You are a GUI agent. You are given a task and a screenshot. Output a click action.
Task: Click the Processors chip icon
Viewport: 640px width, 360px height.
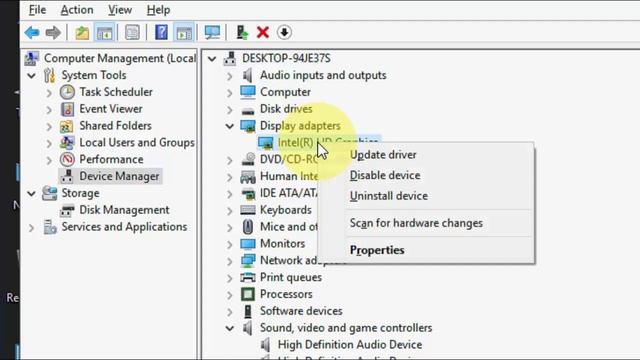tap(248, 294)
